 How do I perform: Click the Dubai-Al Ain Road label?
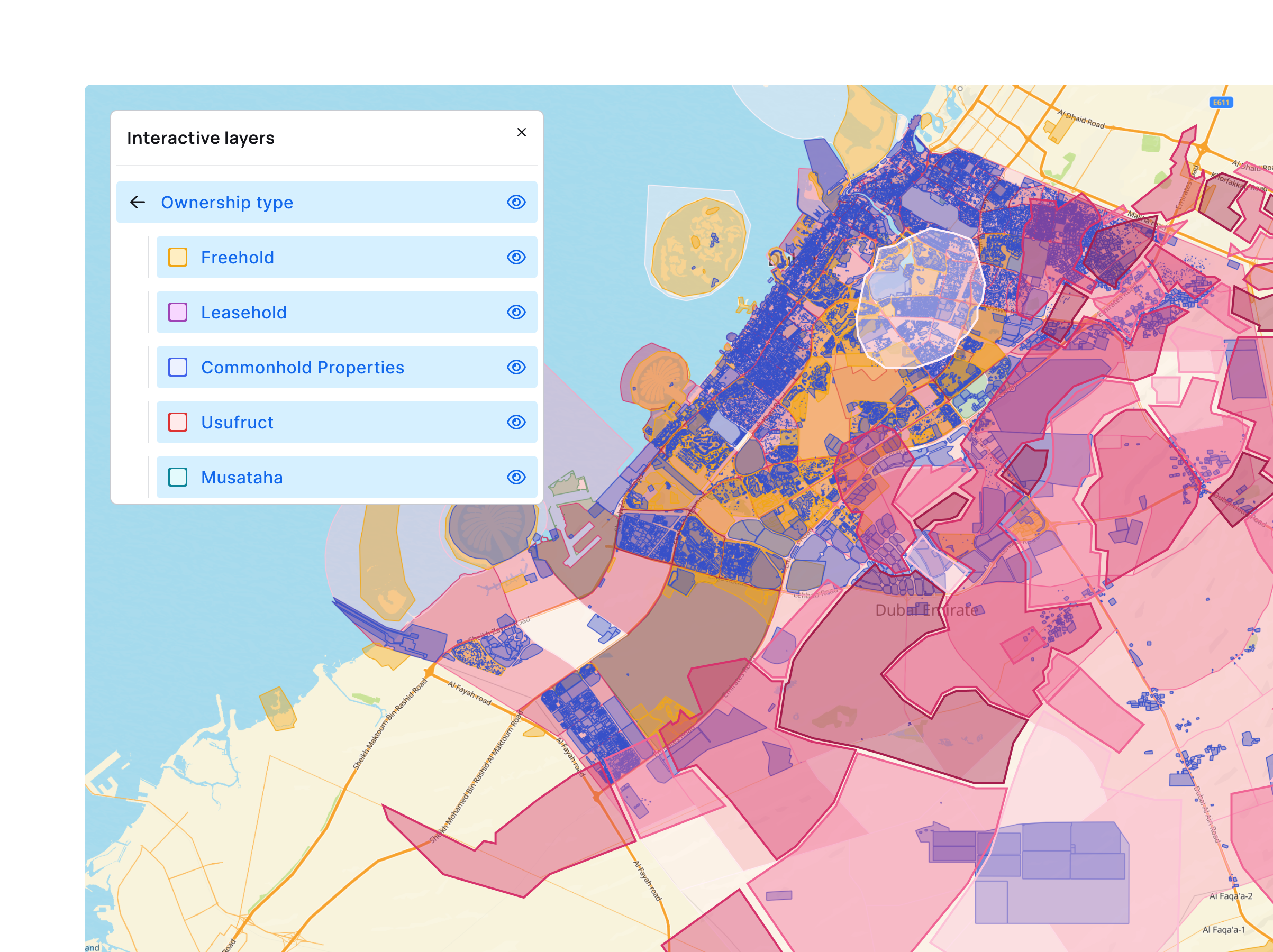1206,815
